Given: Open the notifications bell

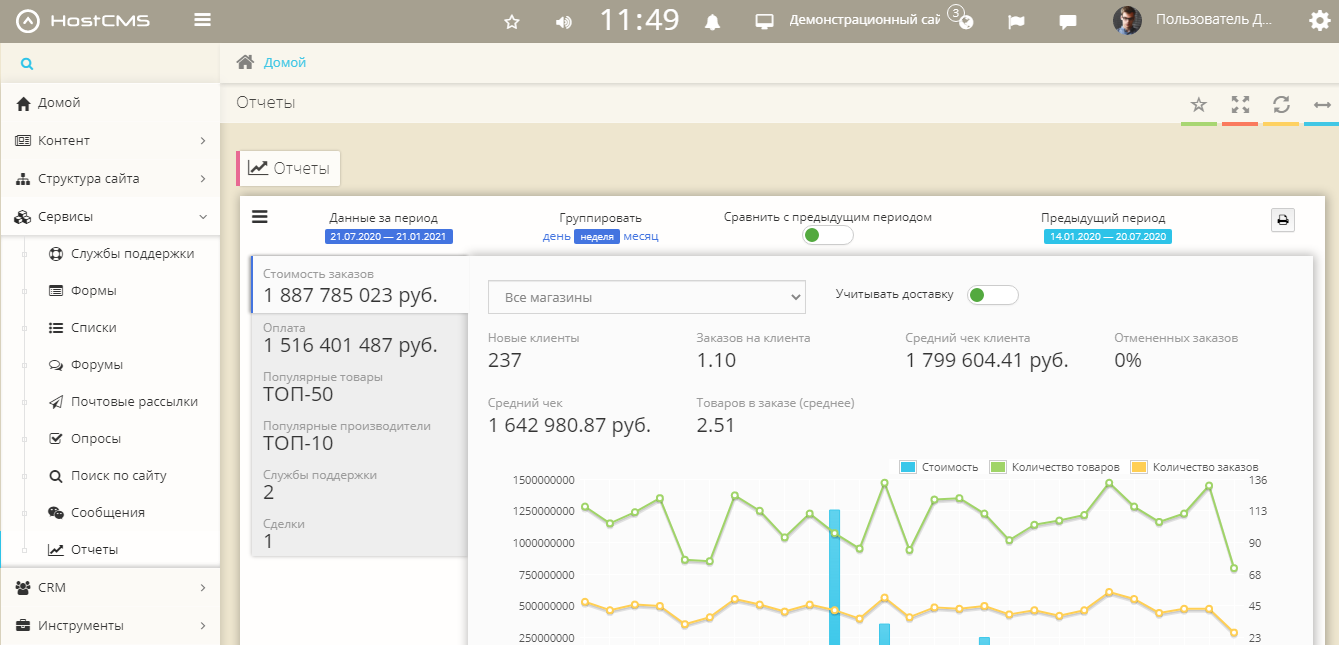Looking at the screenshot, I should 713,21.
